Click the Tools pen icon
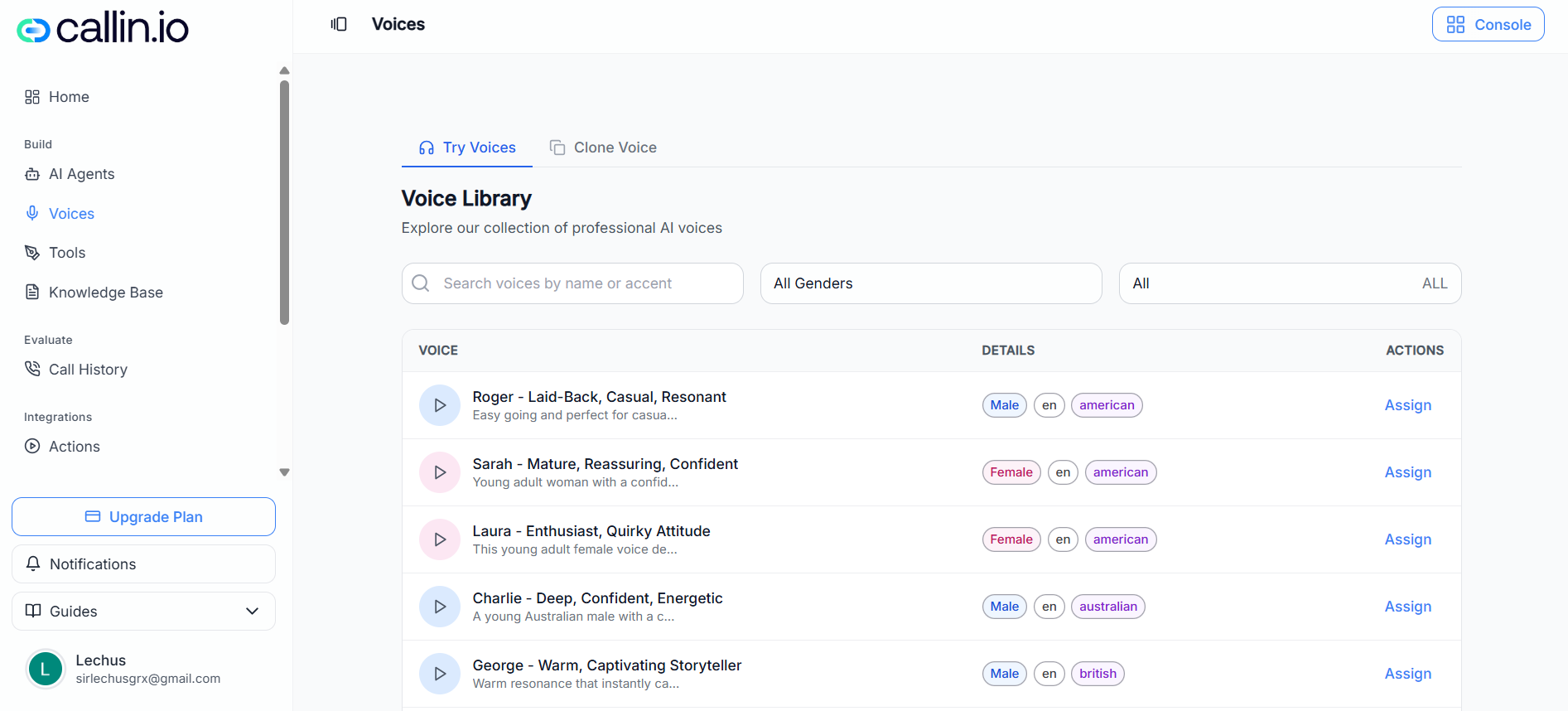The width and height of the screenshot is (1568, 711). (x=32, y=253)
